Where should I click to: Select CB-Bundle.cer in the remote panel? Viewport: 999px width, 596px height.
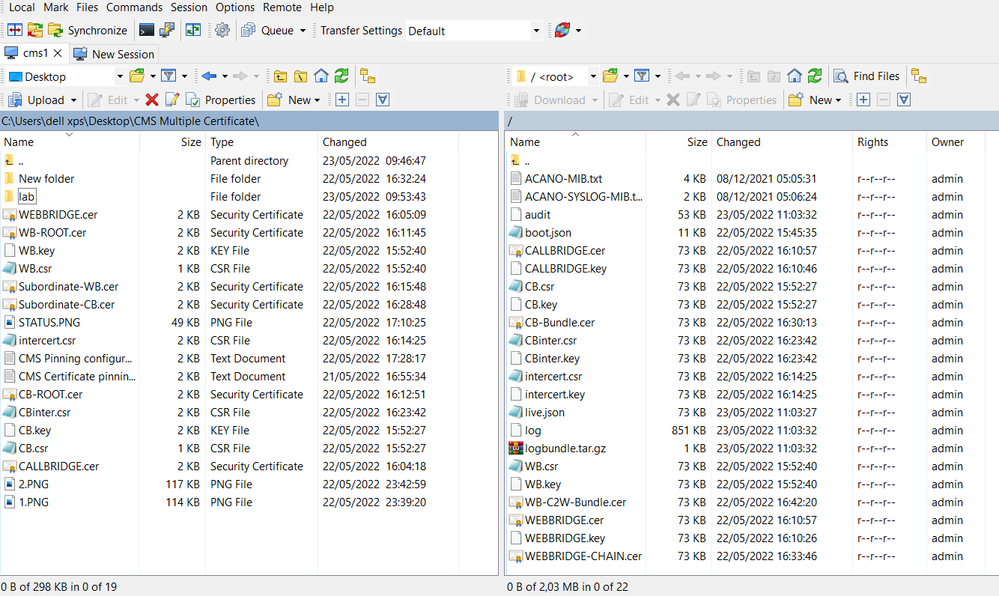[x=559, y=323]
